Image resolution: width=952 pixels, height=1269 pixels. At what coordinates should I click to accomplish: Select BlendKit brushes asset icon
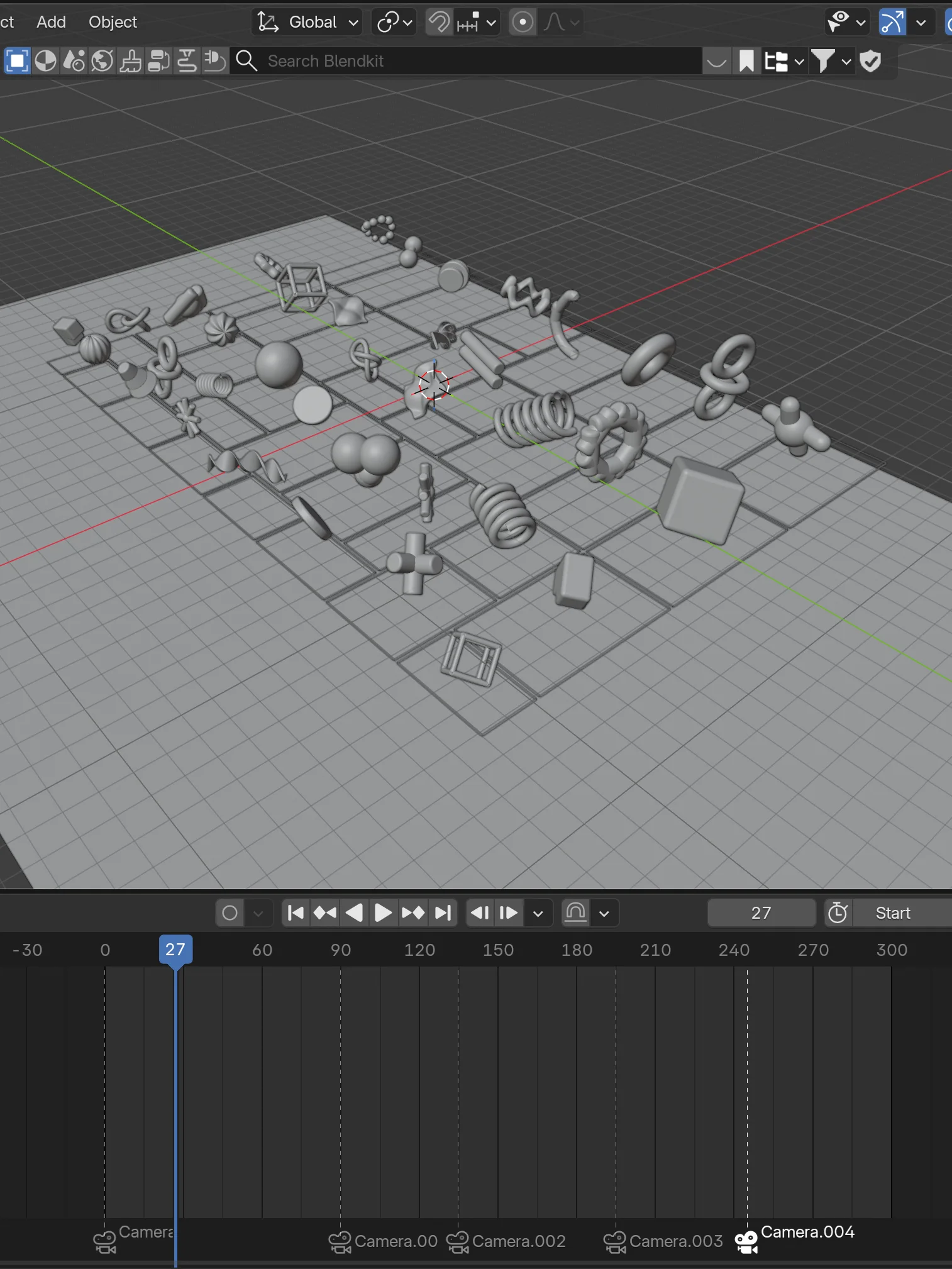[131, 61]
